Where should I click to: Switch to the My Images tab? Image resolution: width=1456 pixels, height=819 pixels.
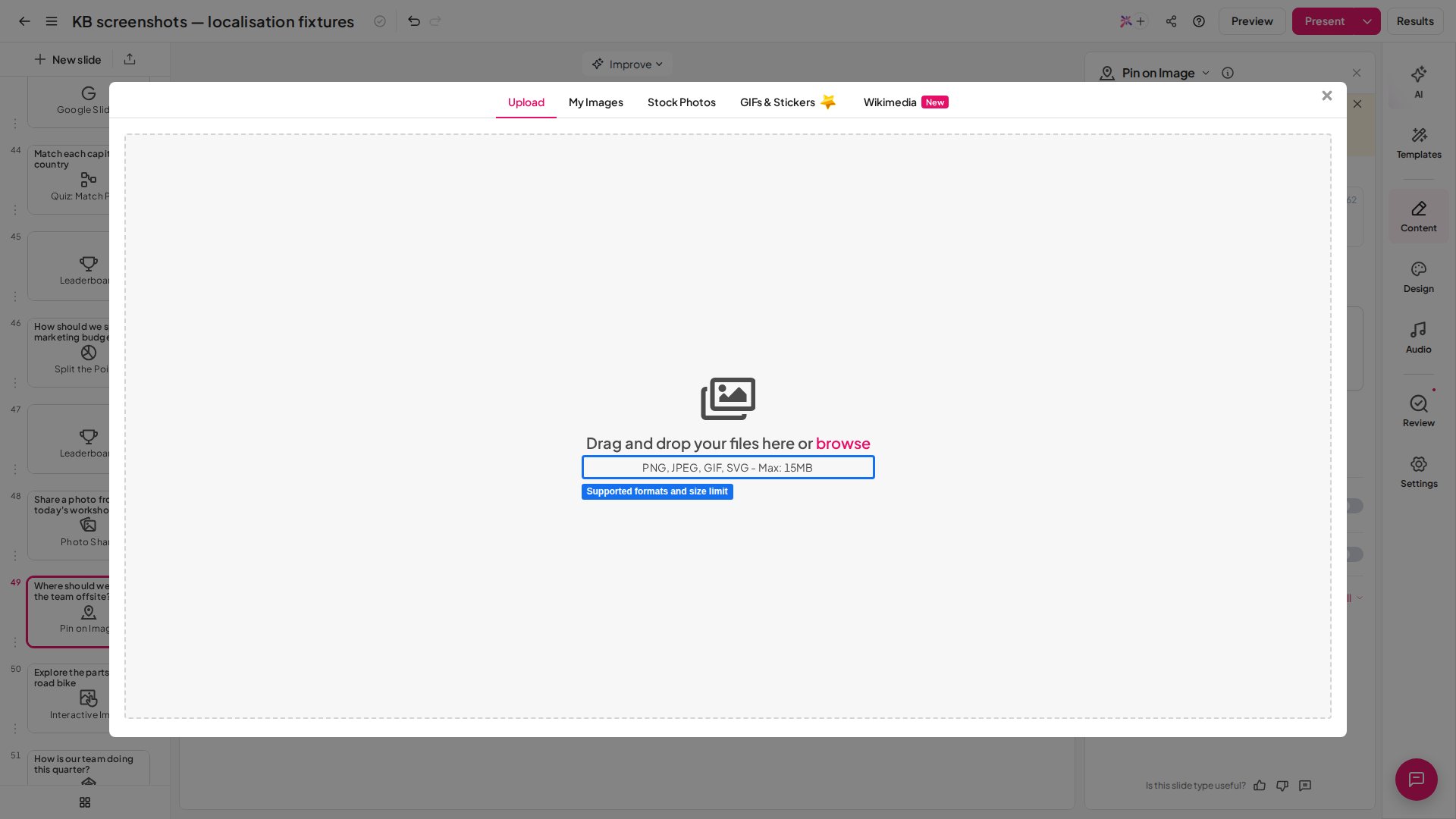[x=595, y=102]
